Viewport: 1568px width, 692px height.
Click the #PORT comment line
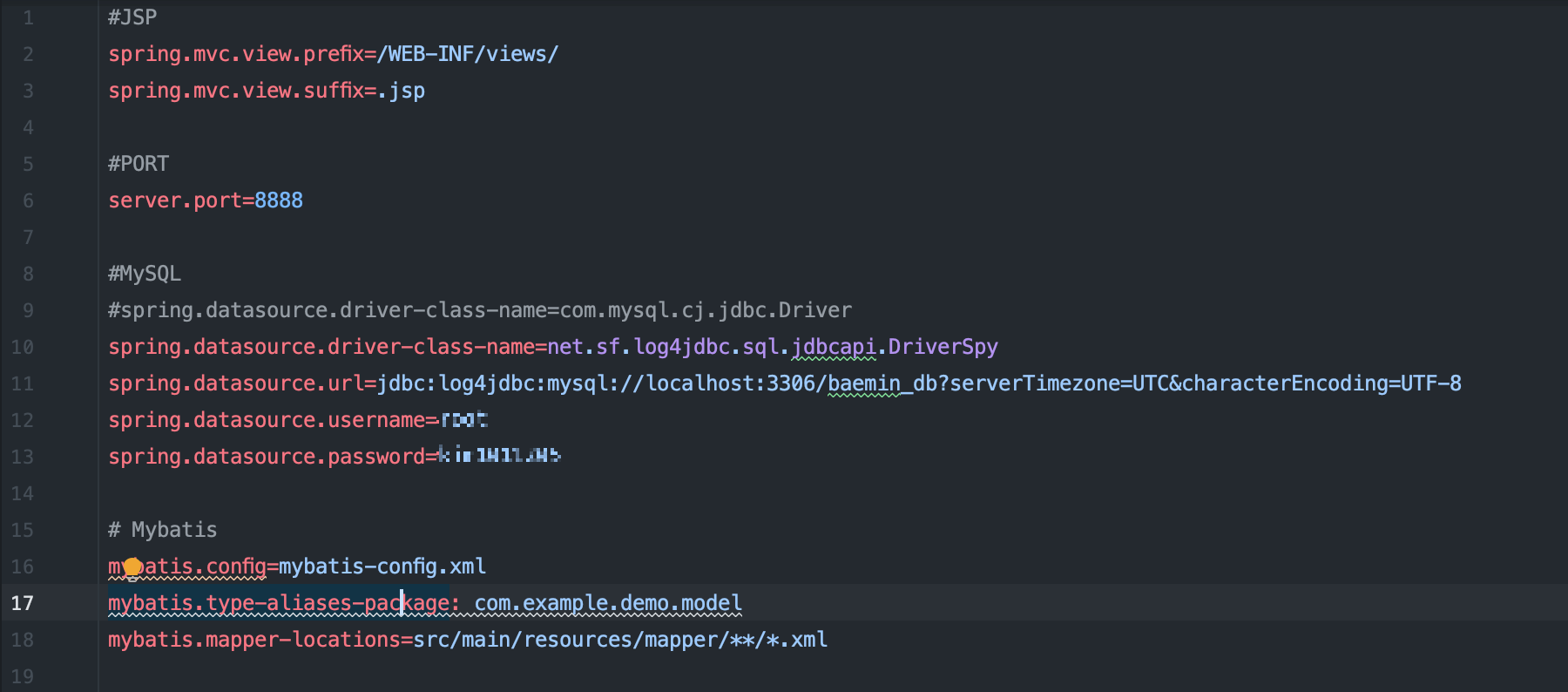click(x=139, y=164)
